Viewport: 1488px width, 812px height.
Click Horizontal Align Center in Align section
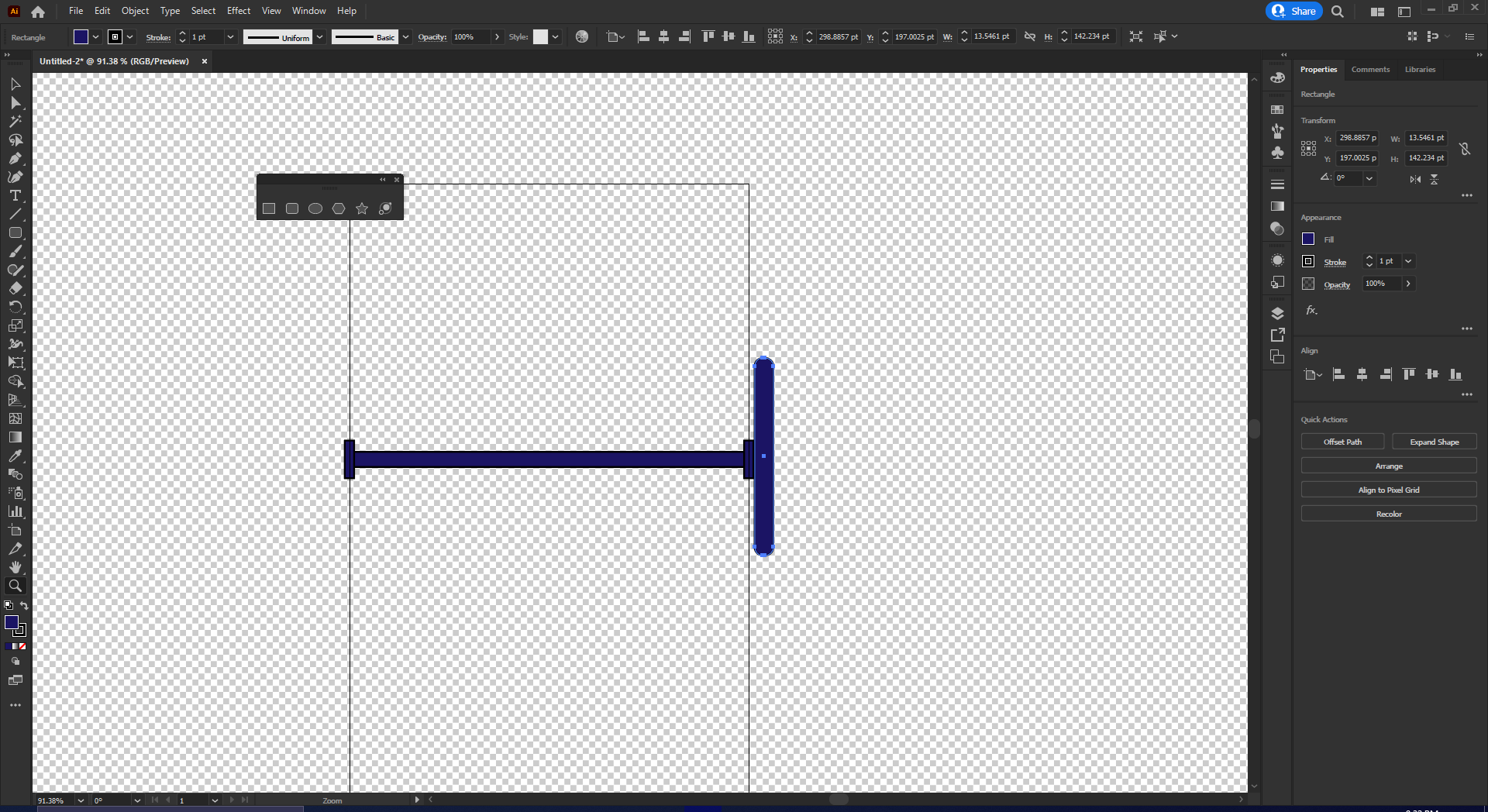pyautogui.click(x=1362, y=374)
